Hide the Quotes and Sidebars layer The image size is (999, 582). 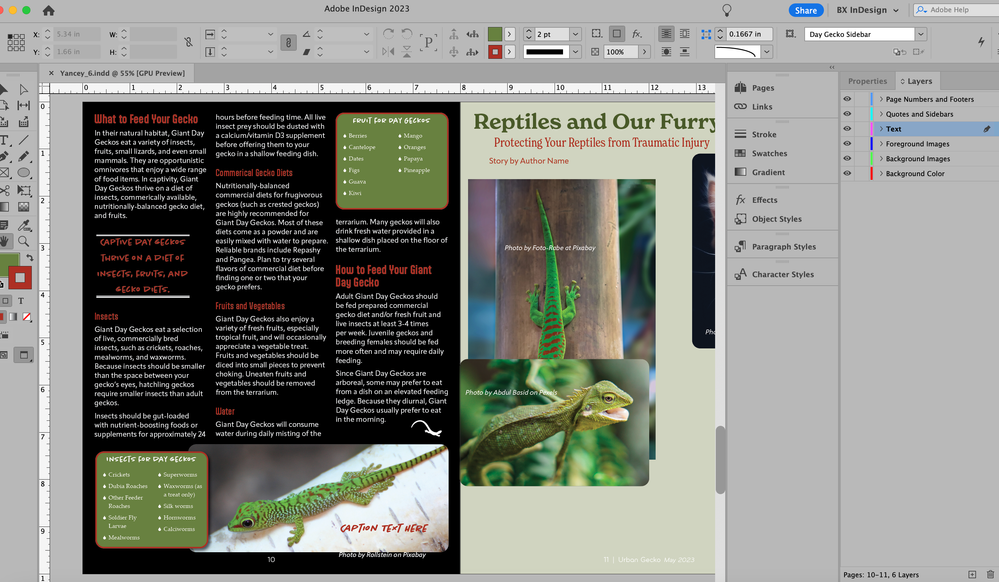click(847, 114)
